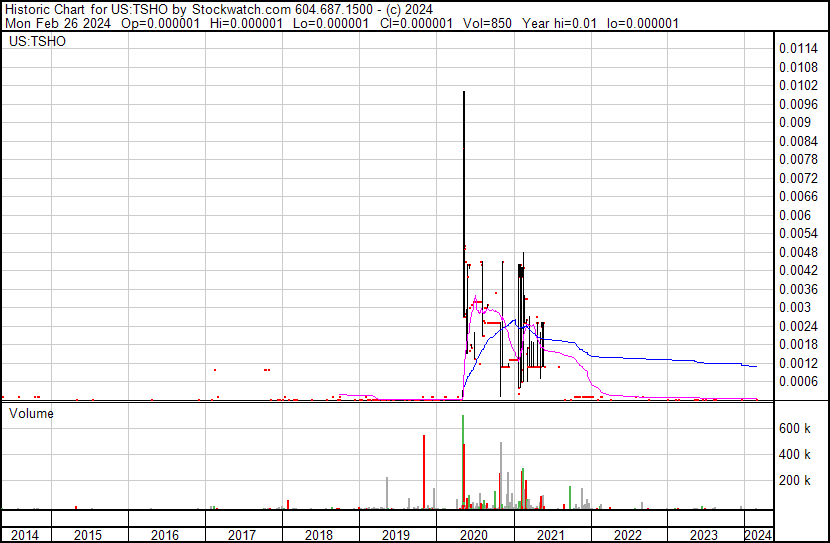Select the 2022 year label
830x543 pixels.
click(628, 535)
